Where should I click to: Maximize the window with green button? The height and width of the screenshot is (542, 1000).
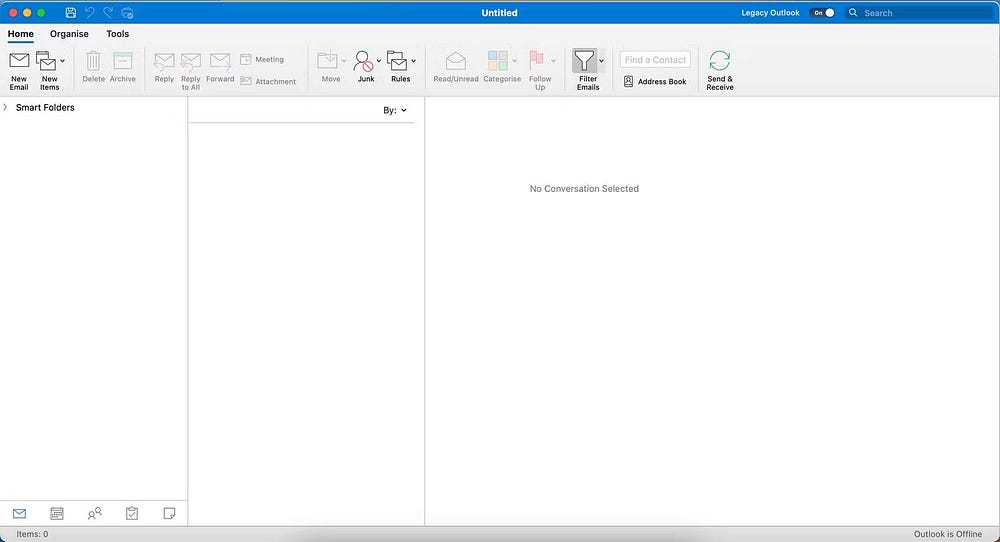click(41, 13)
